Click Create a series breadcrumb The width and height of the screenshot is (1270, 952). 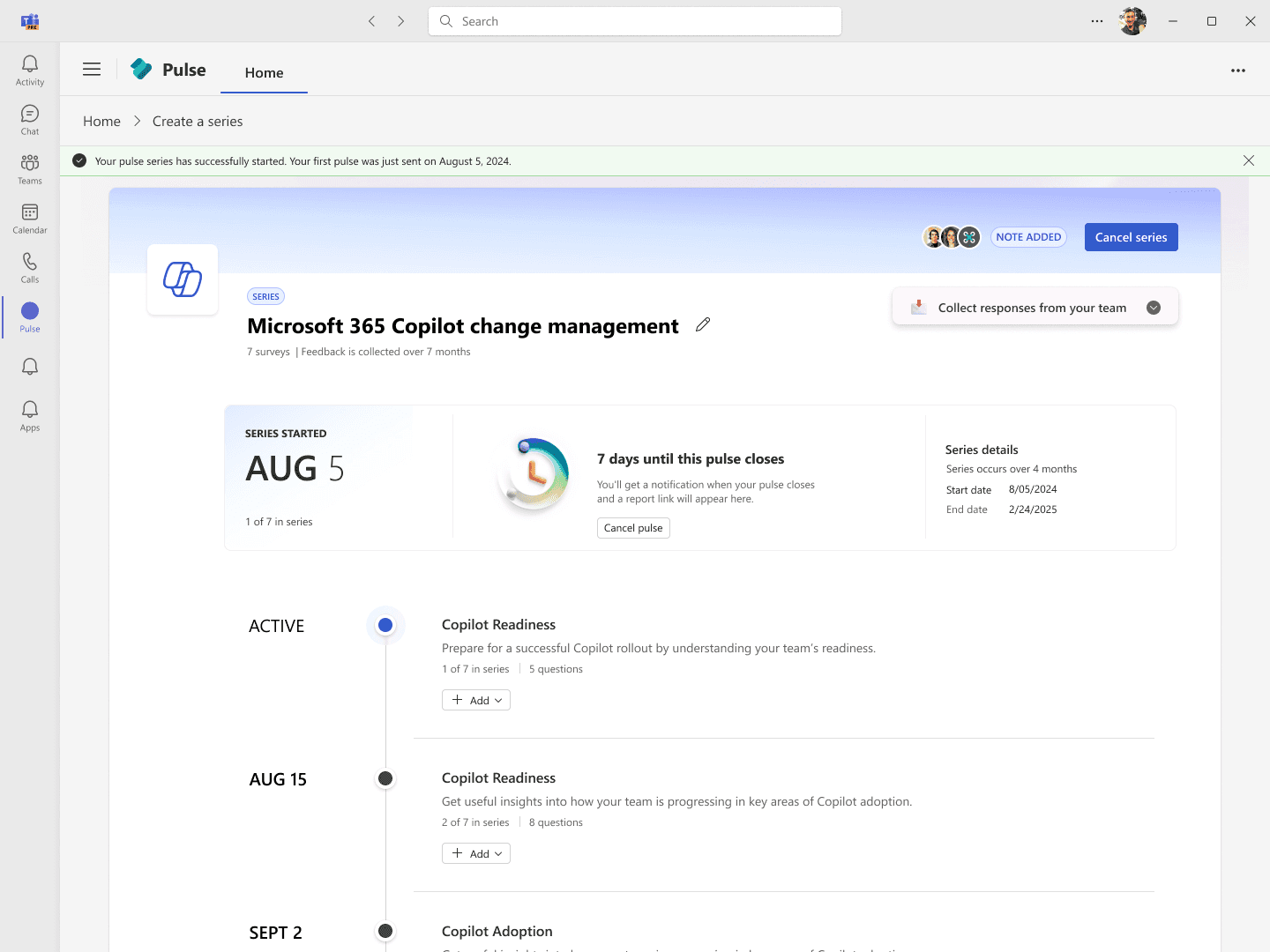tap(198, 122)
